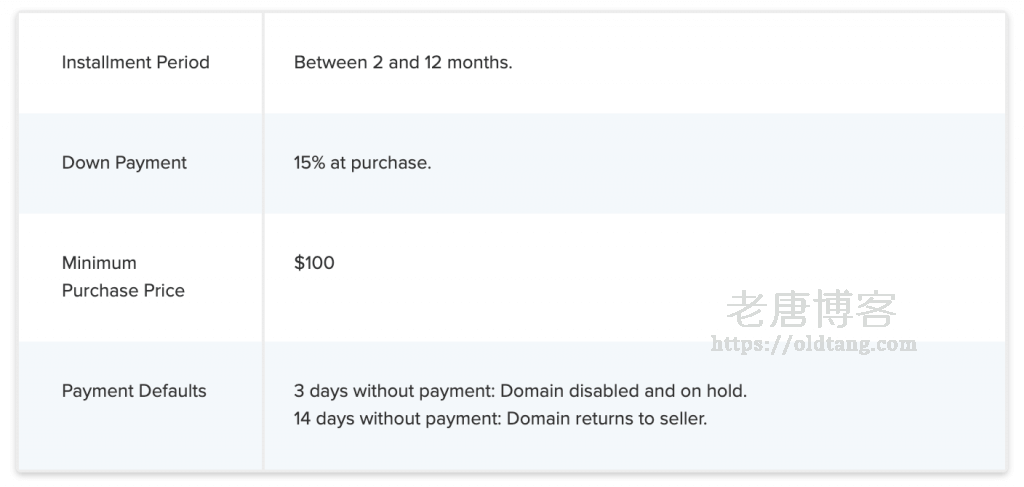This screenshot has height=487, width=1024.
Task: Click the Purchase Price label line
Action: pyautogui.click(x=123, y=291)
